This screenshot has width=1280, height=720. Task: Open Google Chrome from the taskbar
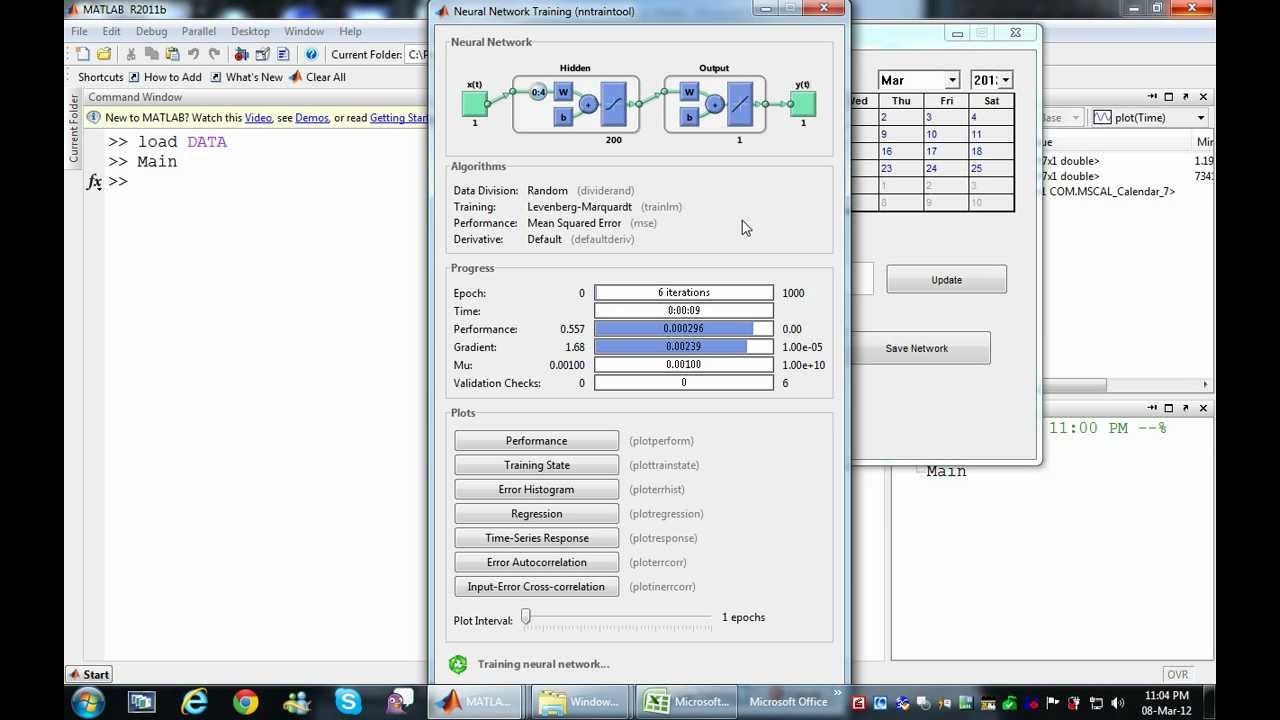click(x=246, y=702)
